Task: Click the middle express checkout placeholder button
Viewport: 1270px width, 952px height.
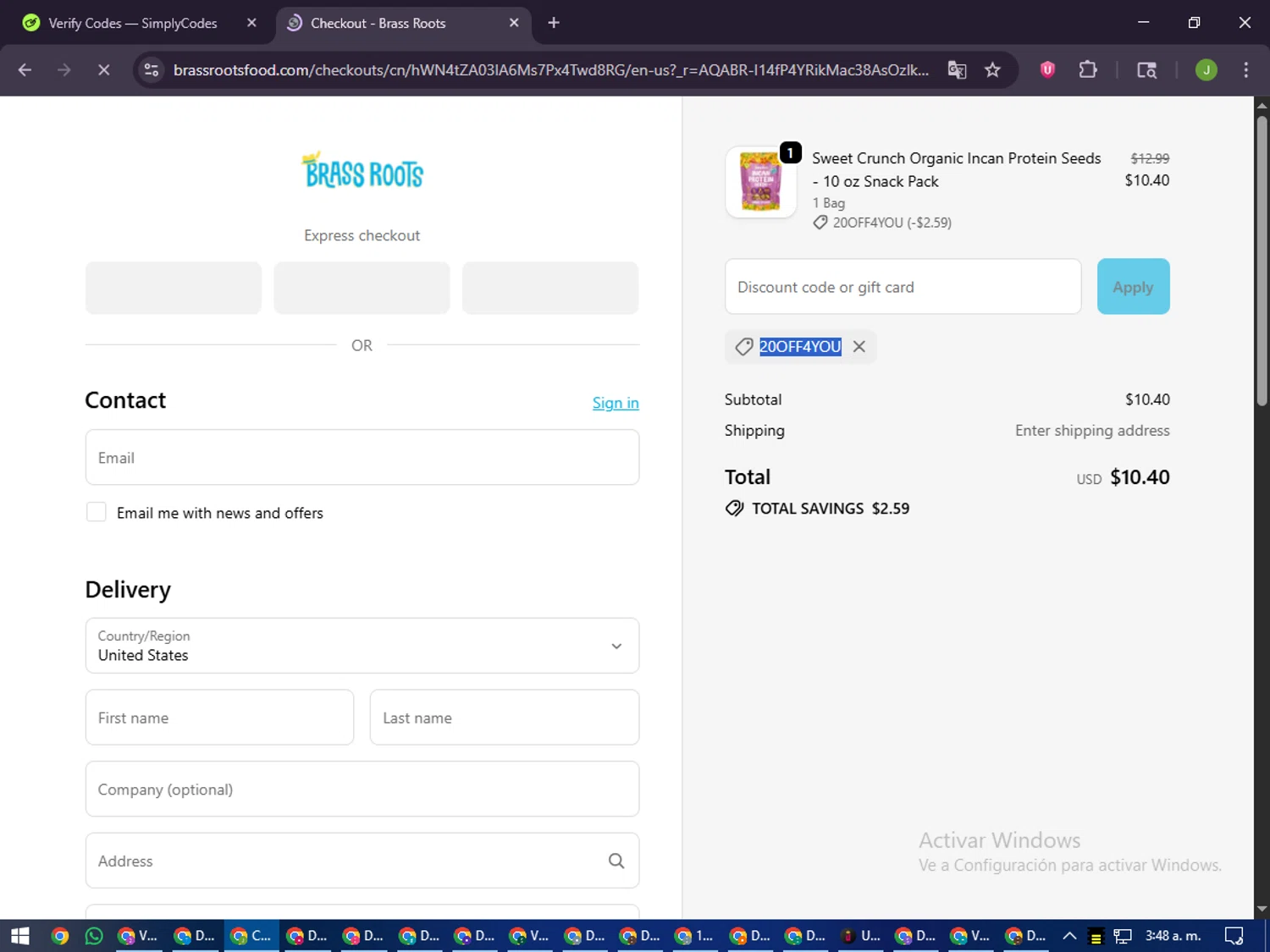Action: pyautogui.click(x=362, y=288)
